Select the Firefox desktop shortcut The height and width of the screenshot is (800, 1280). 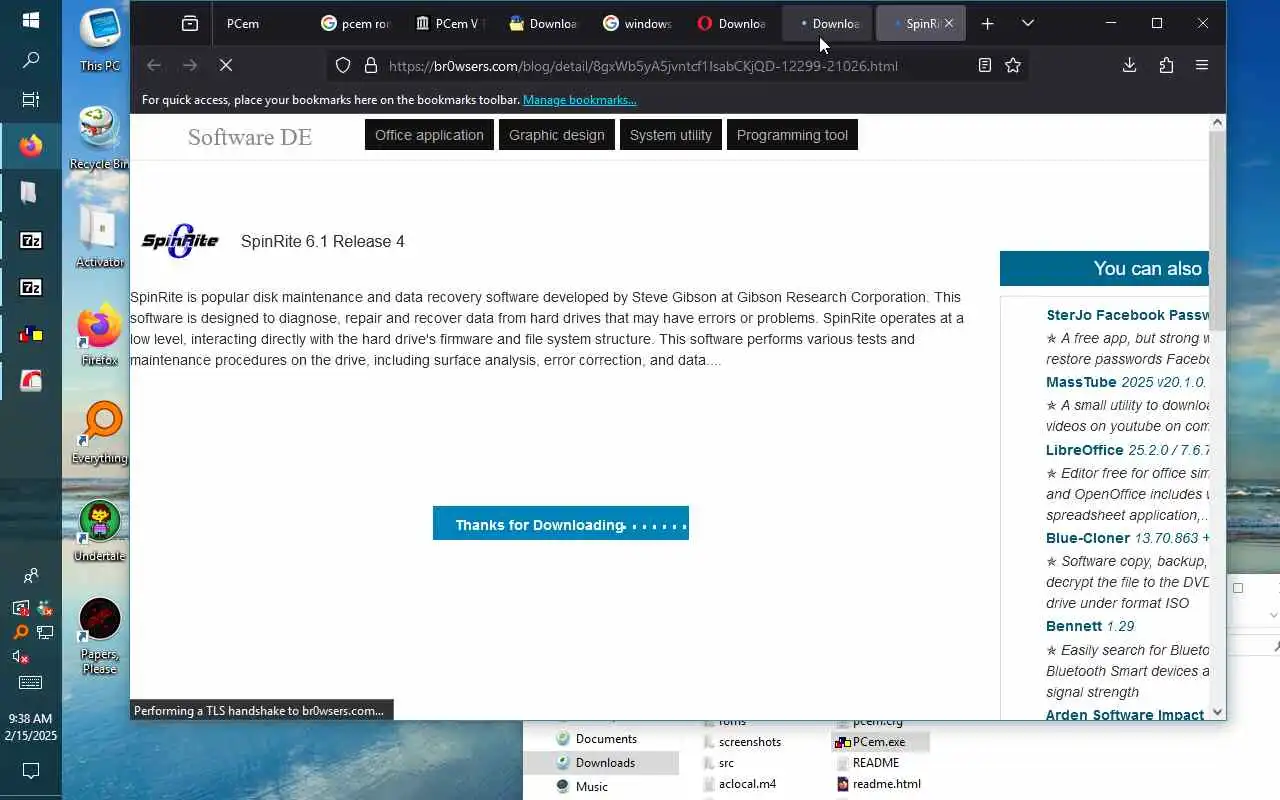(100, 335)
